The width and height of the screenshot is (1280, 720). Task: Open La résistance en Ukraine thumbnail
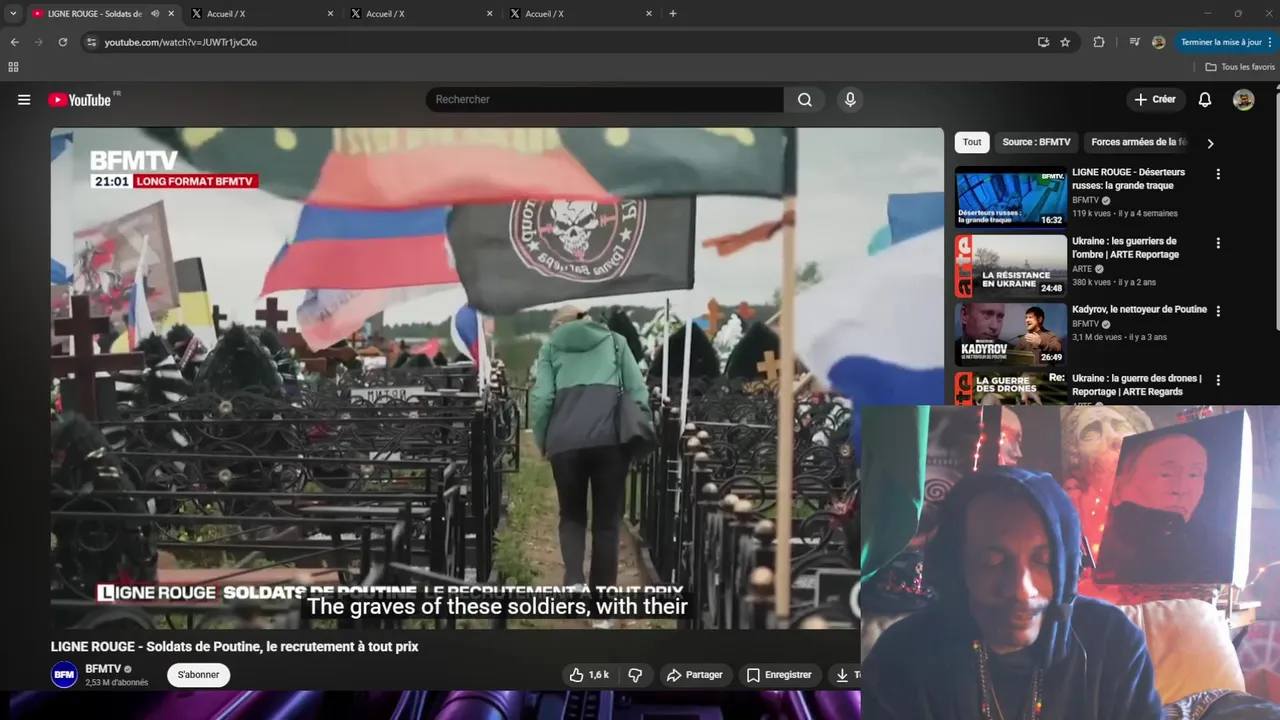coord(1011,266)
